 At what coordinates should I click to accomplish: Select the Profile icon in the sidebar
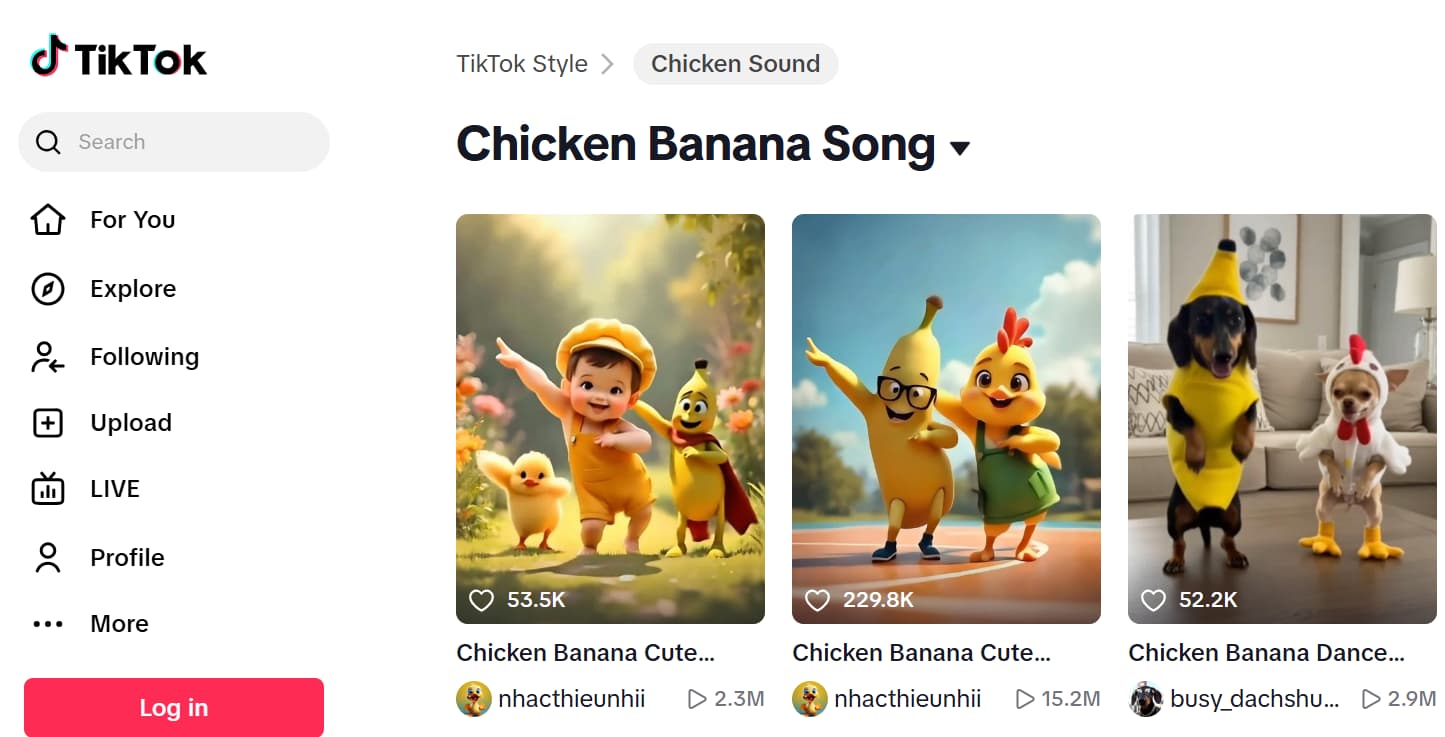[x=48, y=557]
